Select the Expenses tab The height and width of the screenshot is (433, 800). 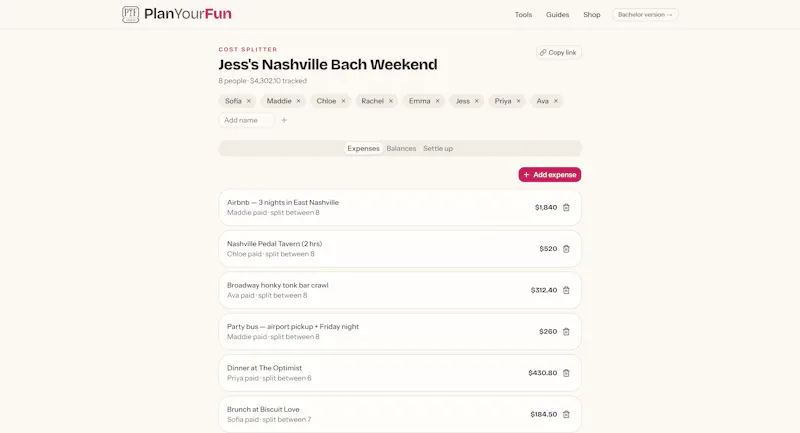[363, 148]
